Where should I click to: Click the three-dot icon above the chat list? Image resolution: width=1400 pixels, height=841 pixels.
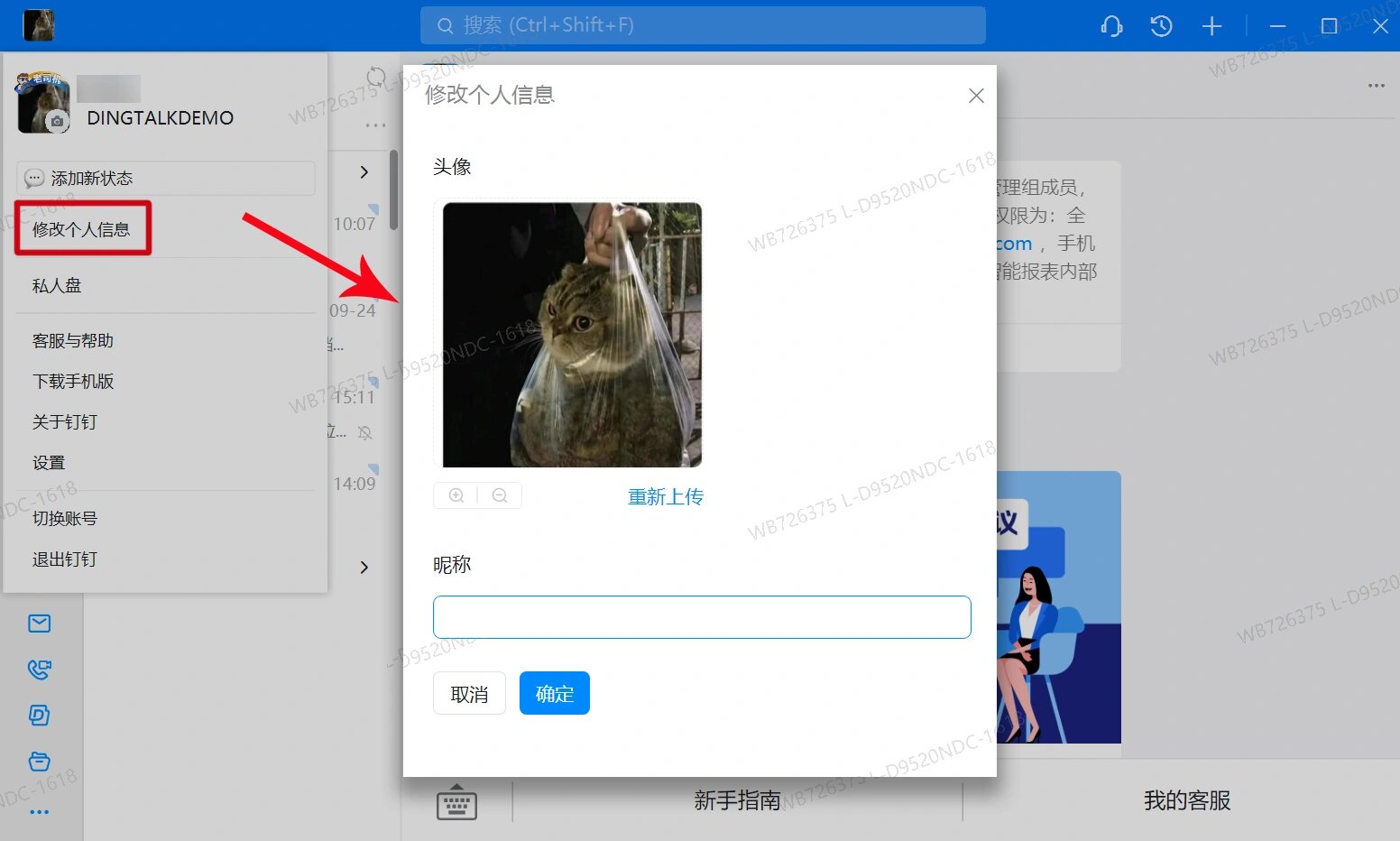375,125
